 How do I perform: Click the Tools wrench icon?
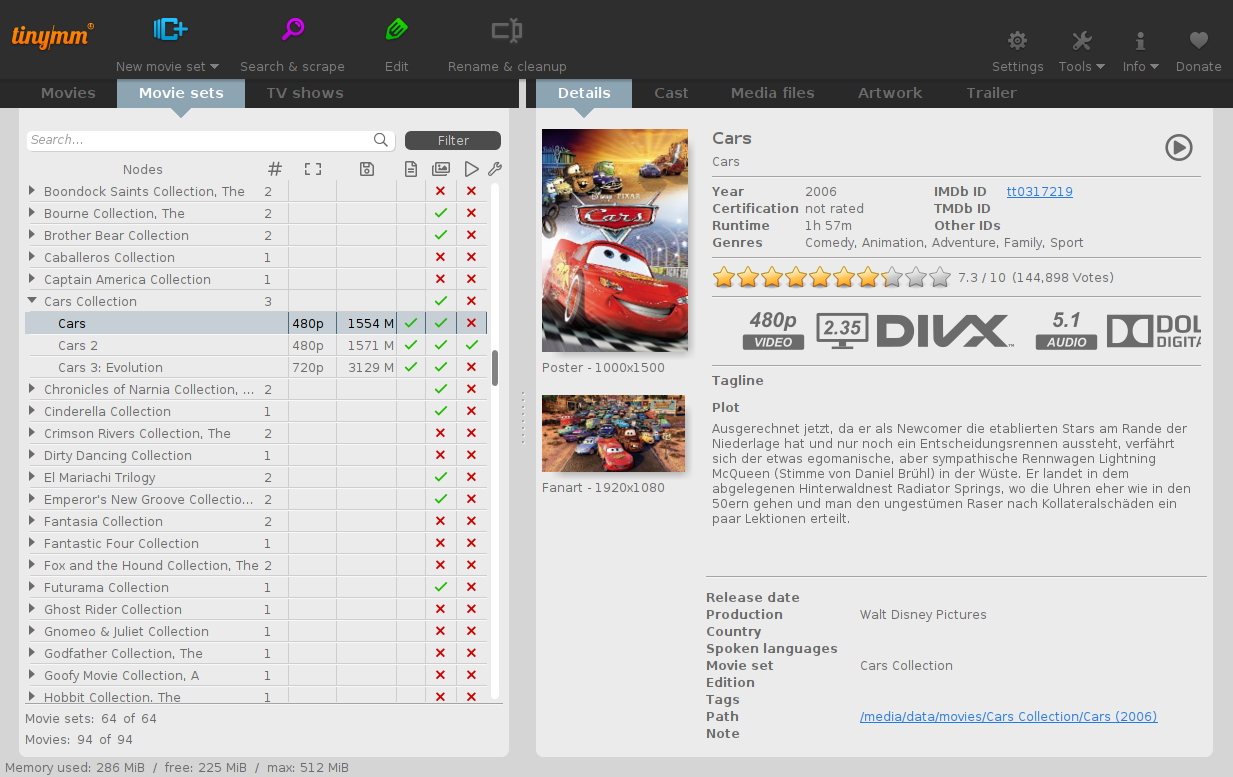(x=1081, y=41)
